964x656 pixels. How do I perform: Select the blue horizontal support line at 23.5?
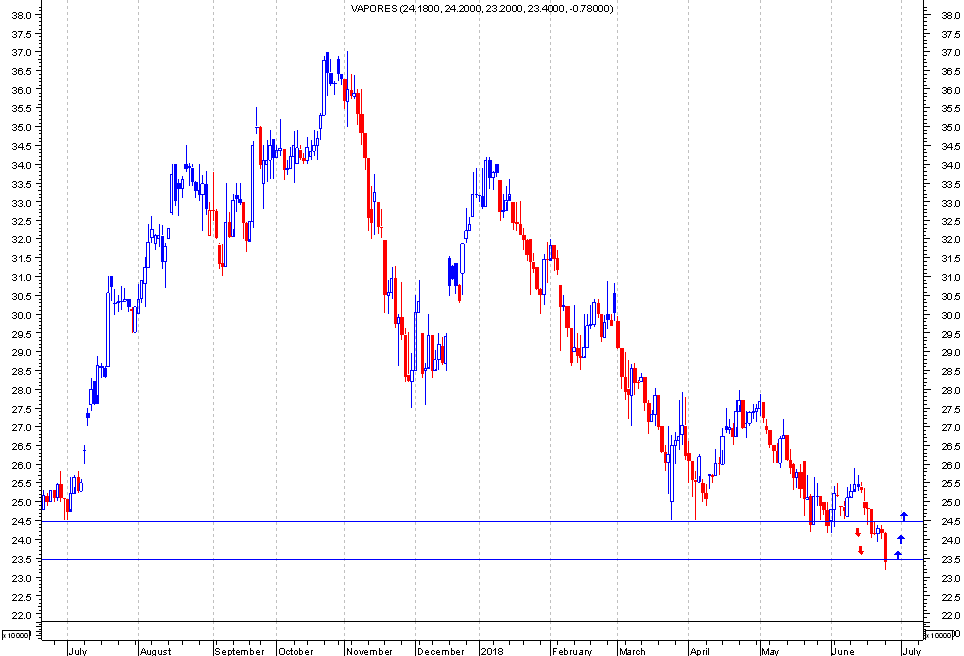(x=482, y=559)
